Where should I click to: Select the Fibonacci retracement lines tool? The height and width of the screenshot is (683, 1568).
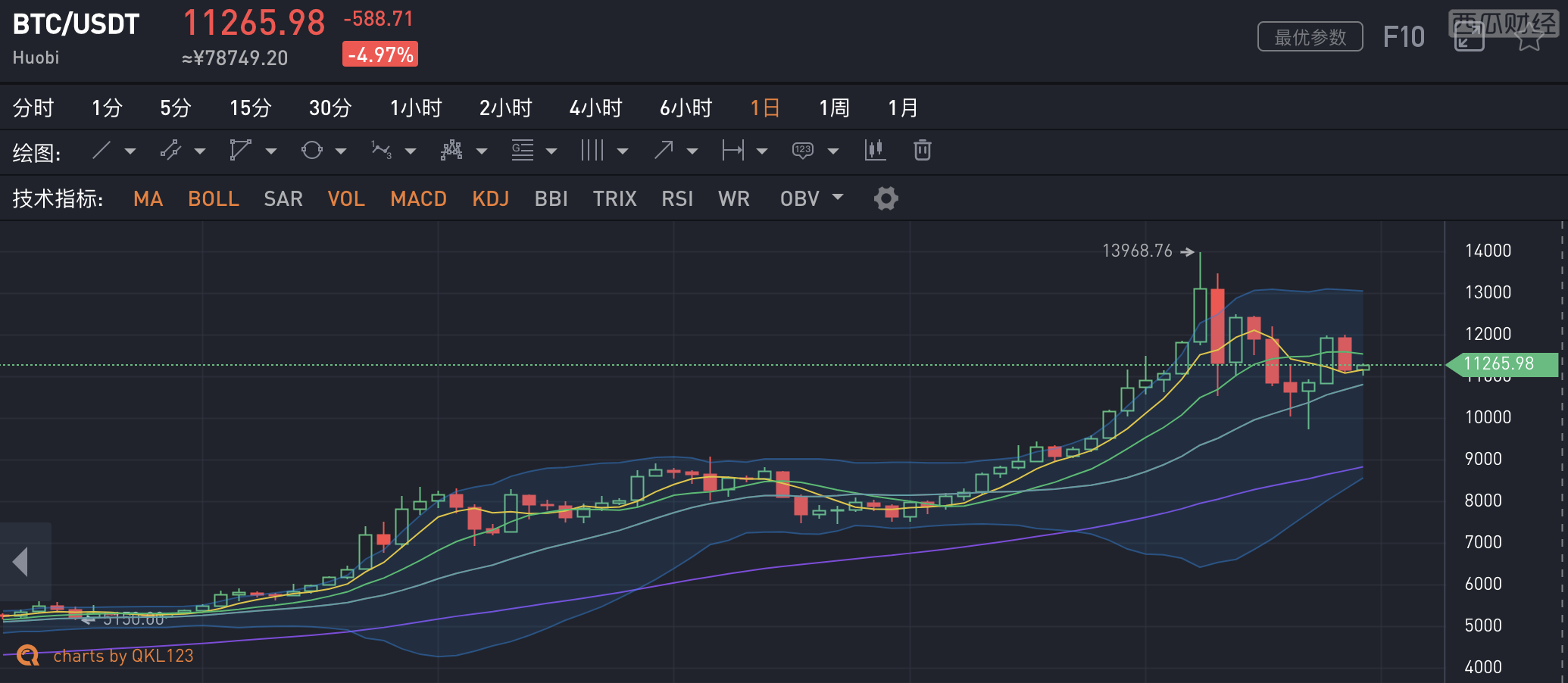(523, 150)
